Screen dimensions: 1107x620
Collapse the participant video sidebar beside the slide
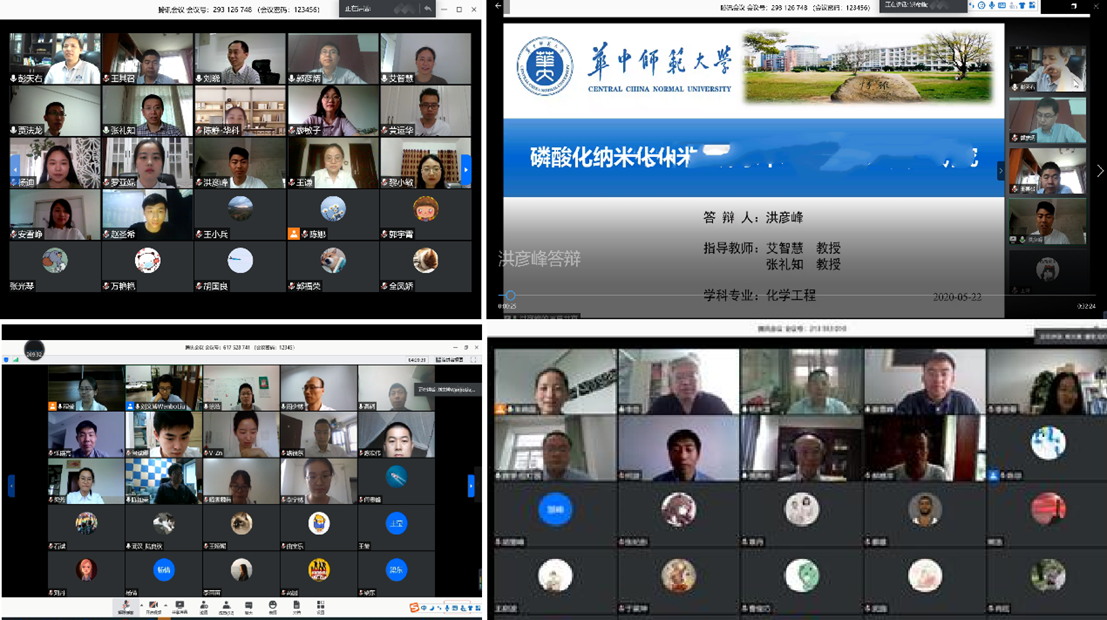[x=1000, y=171]
